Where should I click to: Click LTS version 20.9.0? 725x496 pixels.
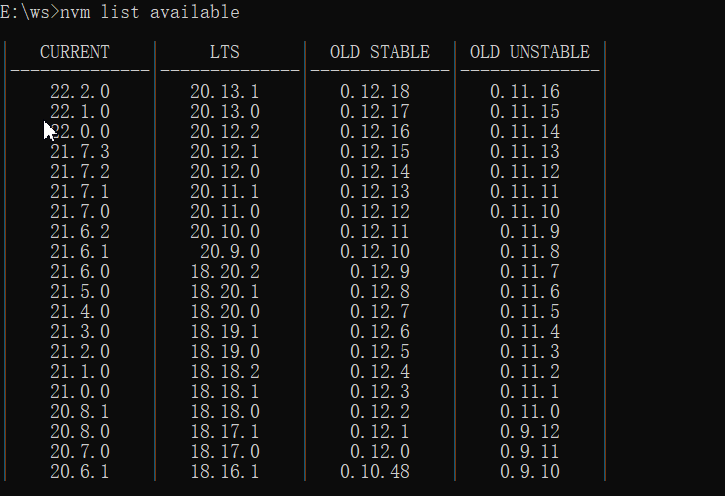[230, 251]
